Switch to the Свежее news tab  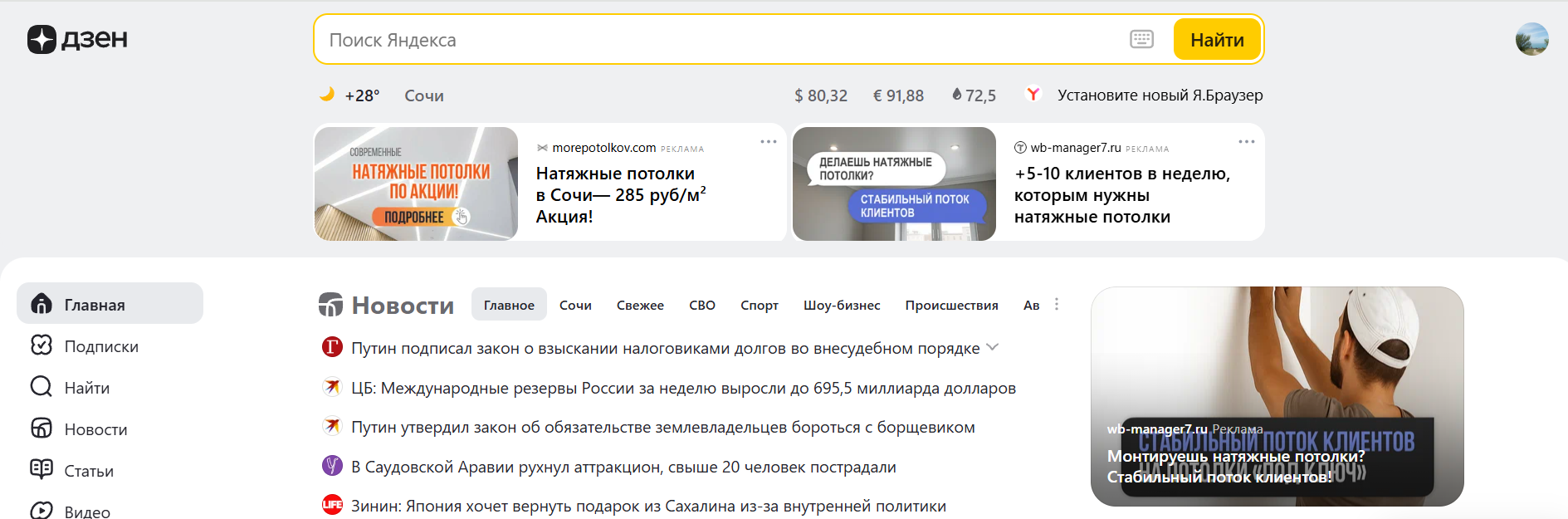coord(640,305)
